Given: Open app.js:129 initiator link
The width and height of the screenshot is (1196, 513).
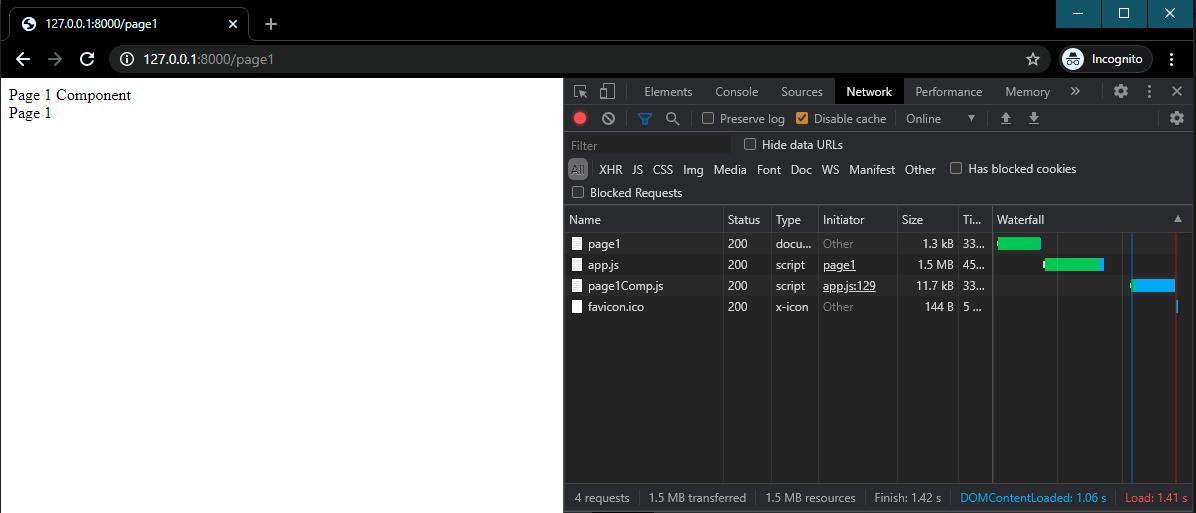Looking at the screenshot, I should pos(849,286).
